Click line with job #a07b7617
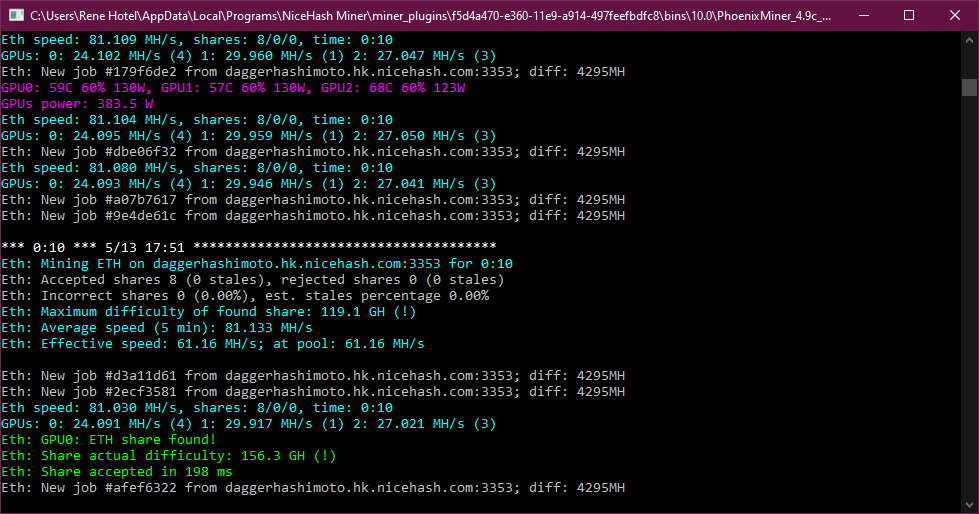 pos(313,200)
